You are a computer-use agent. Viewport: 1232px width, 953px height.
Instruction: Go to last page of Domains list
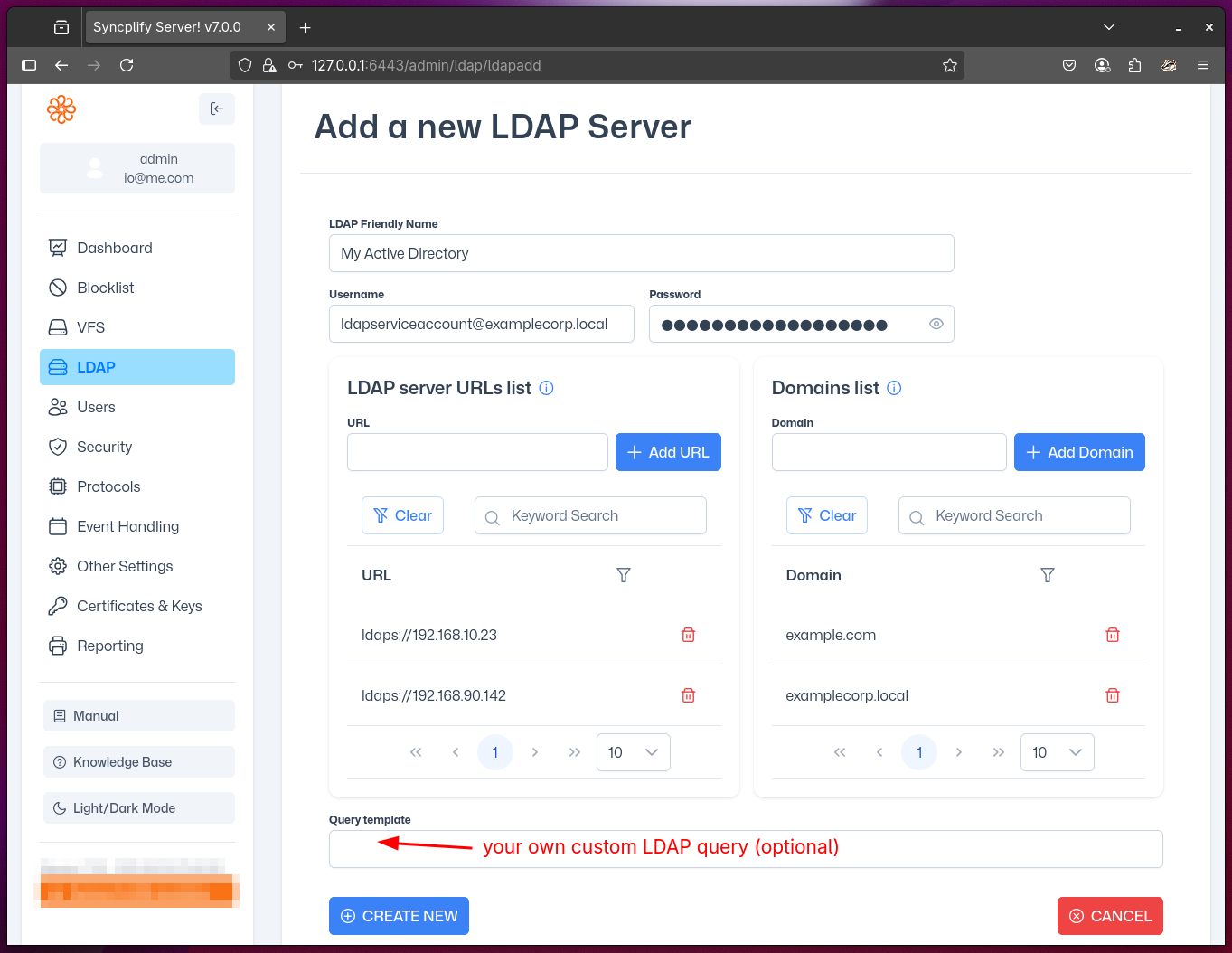999,752
